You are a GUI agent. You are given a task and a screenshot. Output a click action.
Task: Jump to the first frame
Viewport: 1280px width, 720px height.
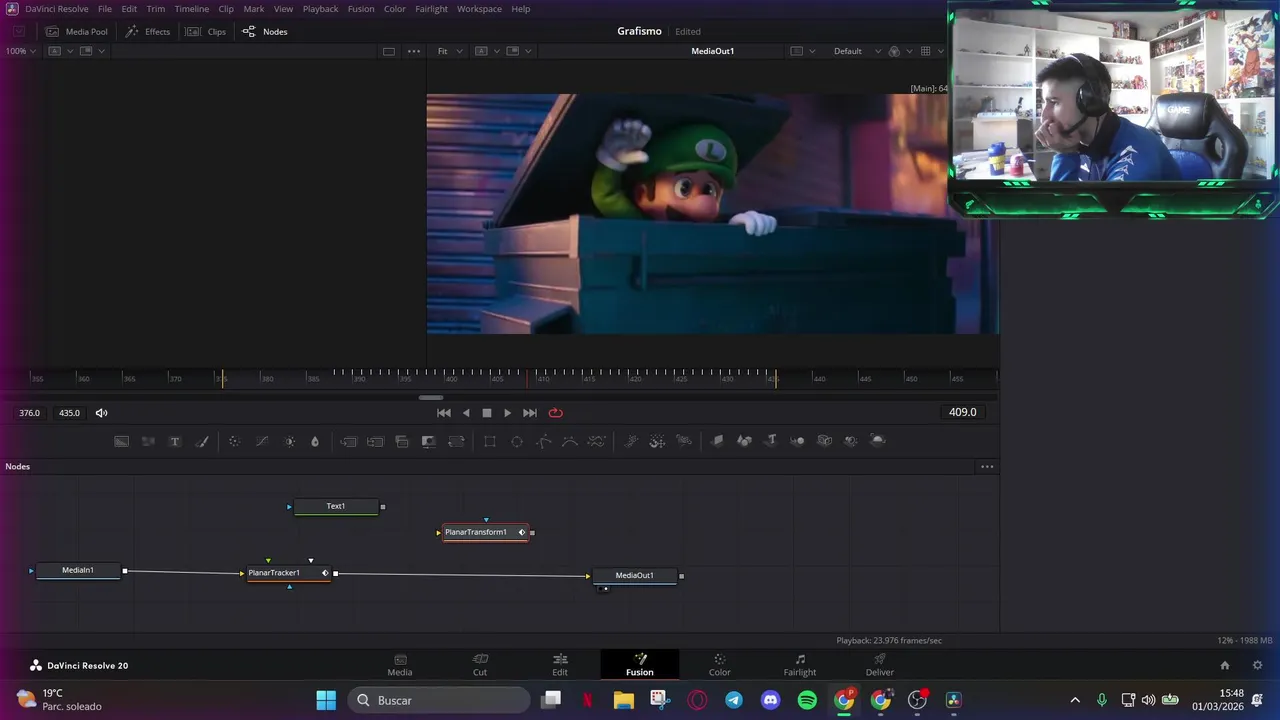(x=444, y=413)
